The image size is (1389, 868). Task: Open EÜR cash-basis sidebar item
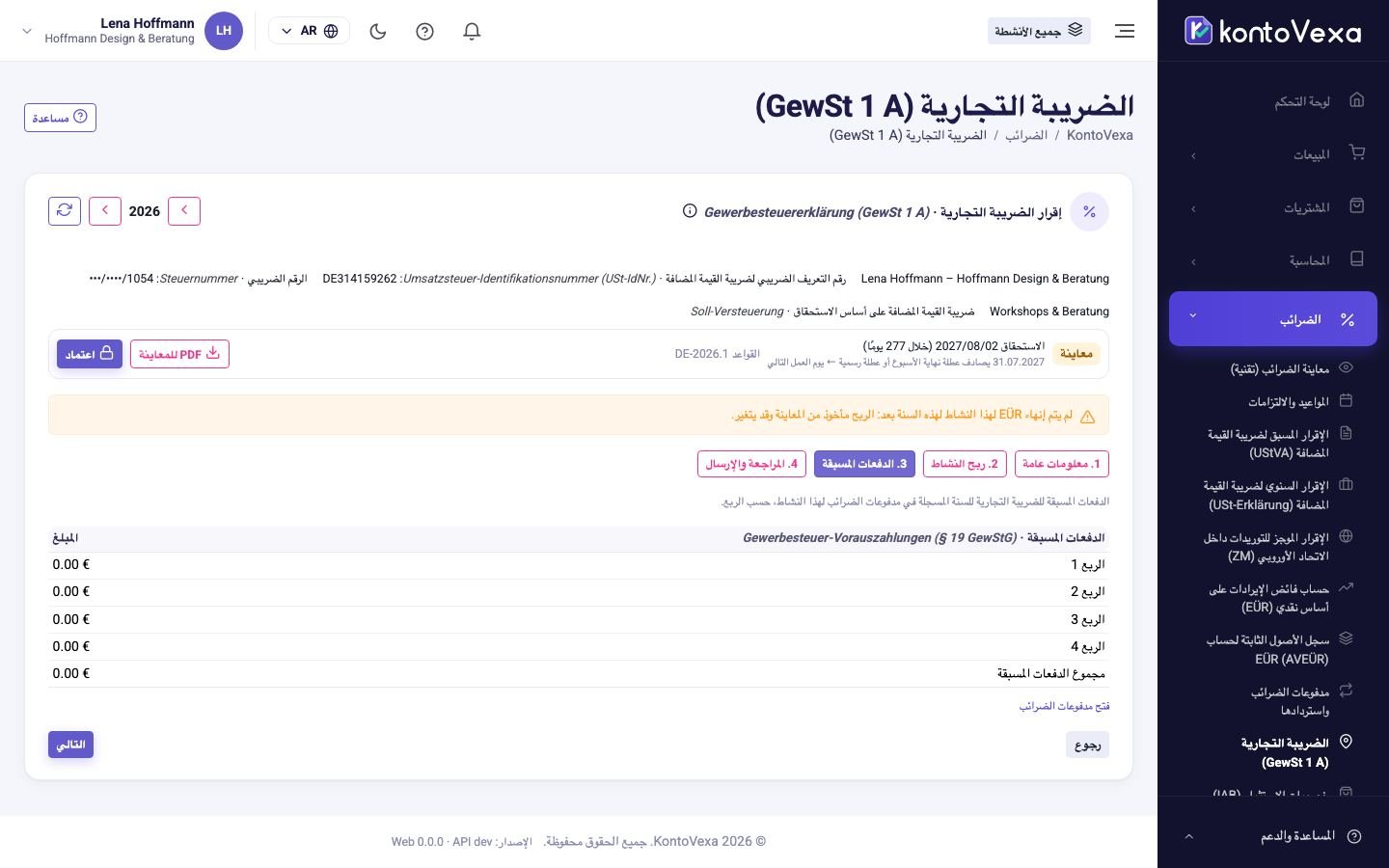pos(1272,598)
